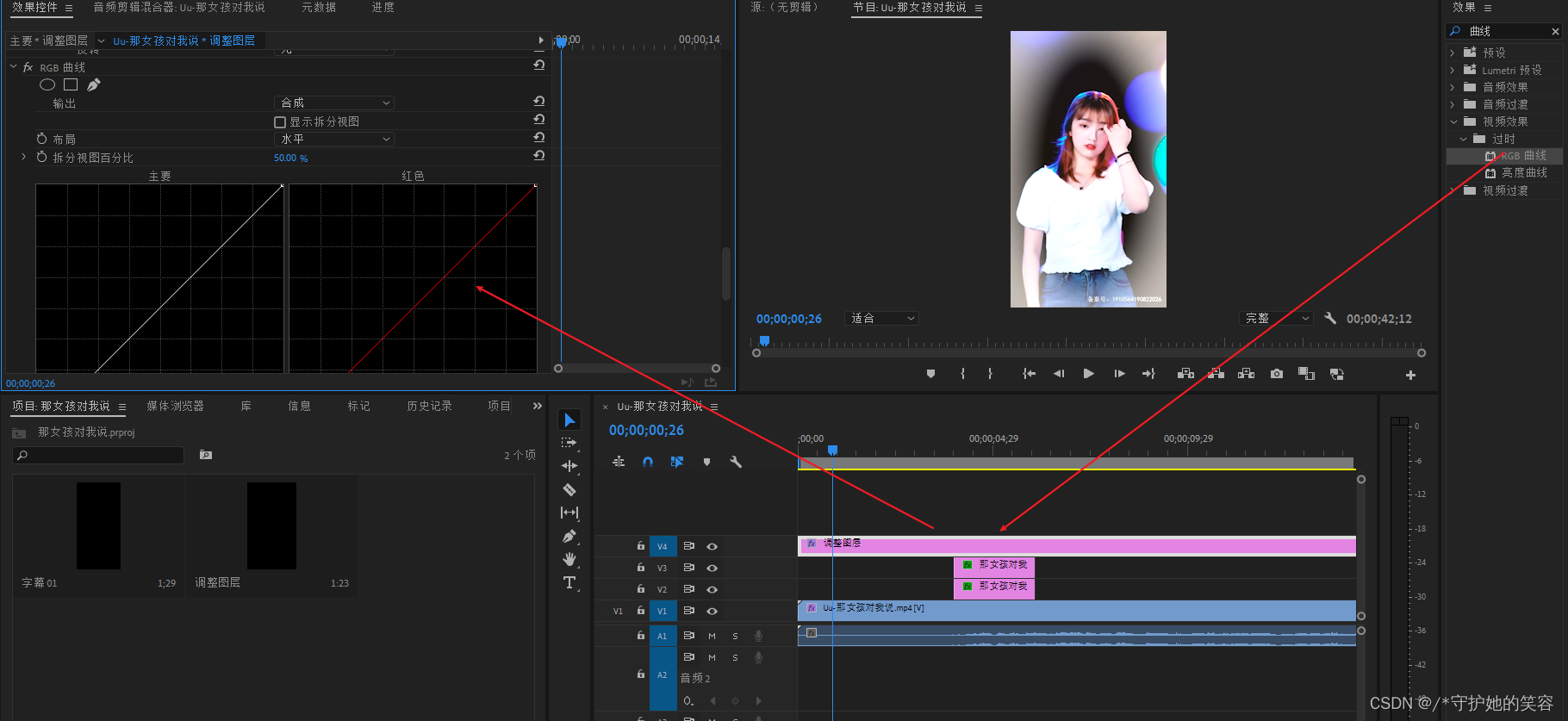1568x721 pixels.
Task: Click the Play button in Program monitor
Action: [1089, 374]
